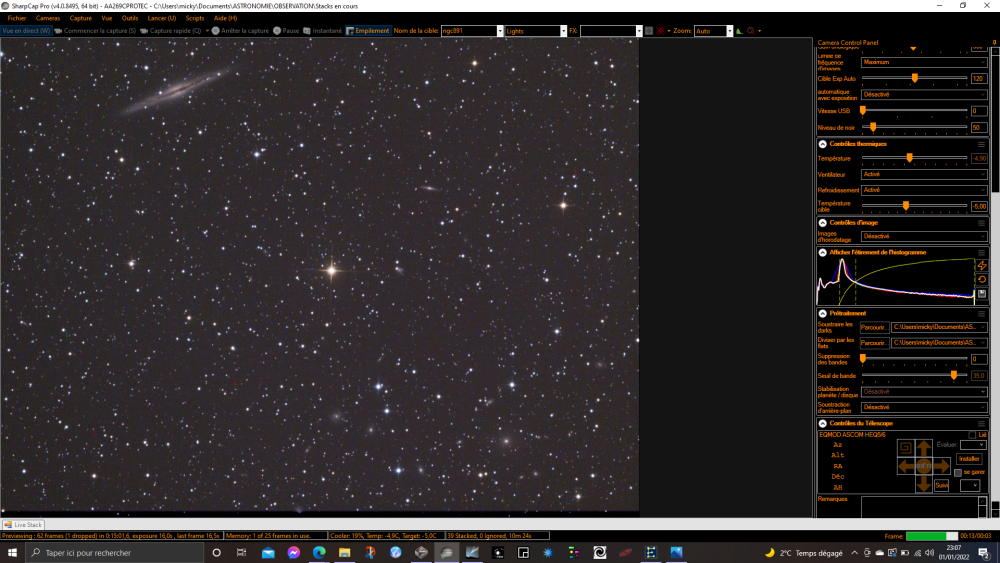Click the telescope central stop button
This screenshot has height=563, width=1000.
click(x=923, y=466)
